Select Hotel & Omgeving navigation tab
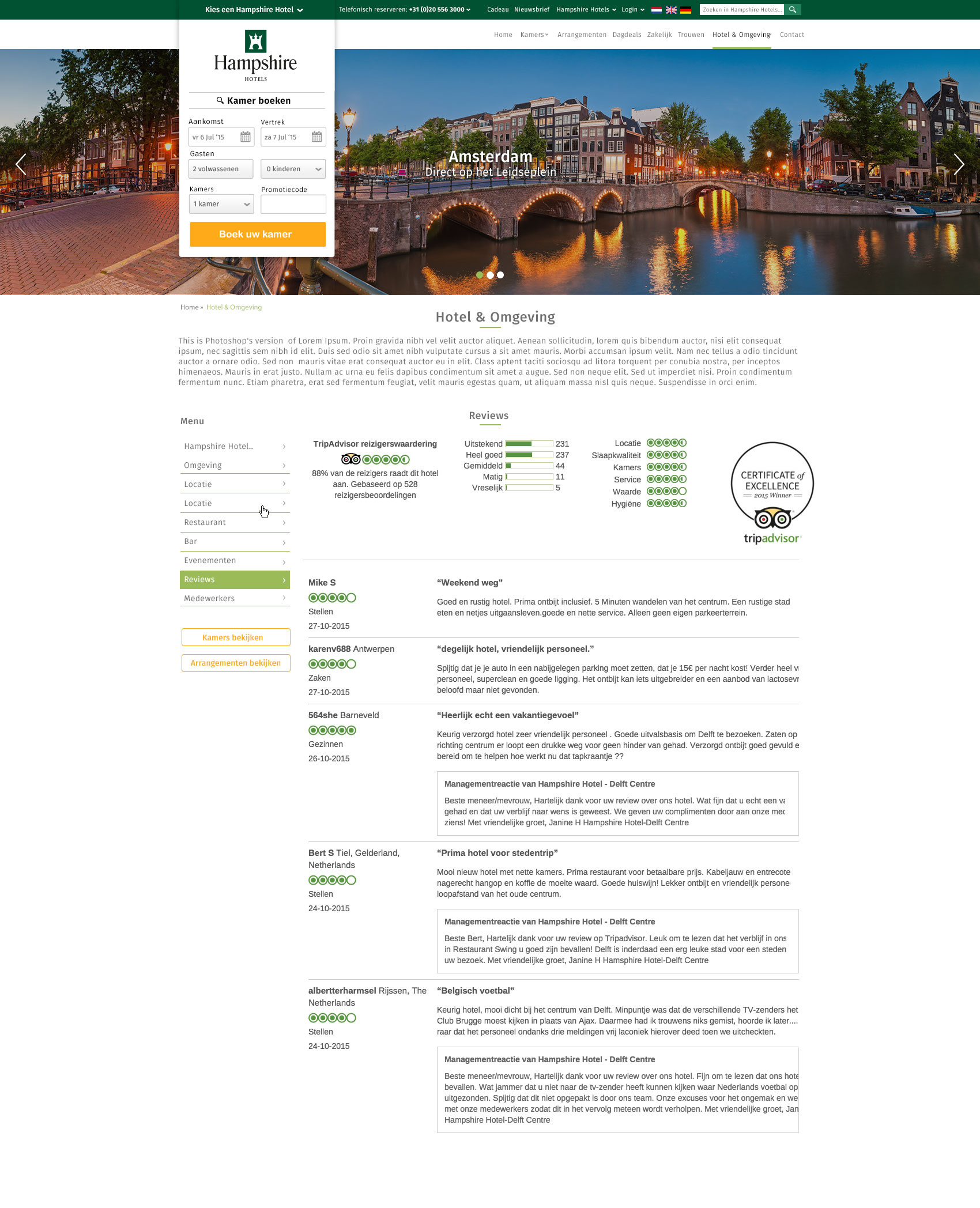 (x=742, y=35)
